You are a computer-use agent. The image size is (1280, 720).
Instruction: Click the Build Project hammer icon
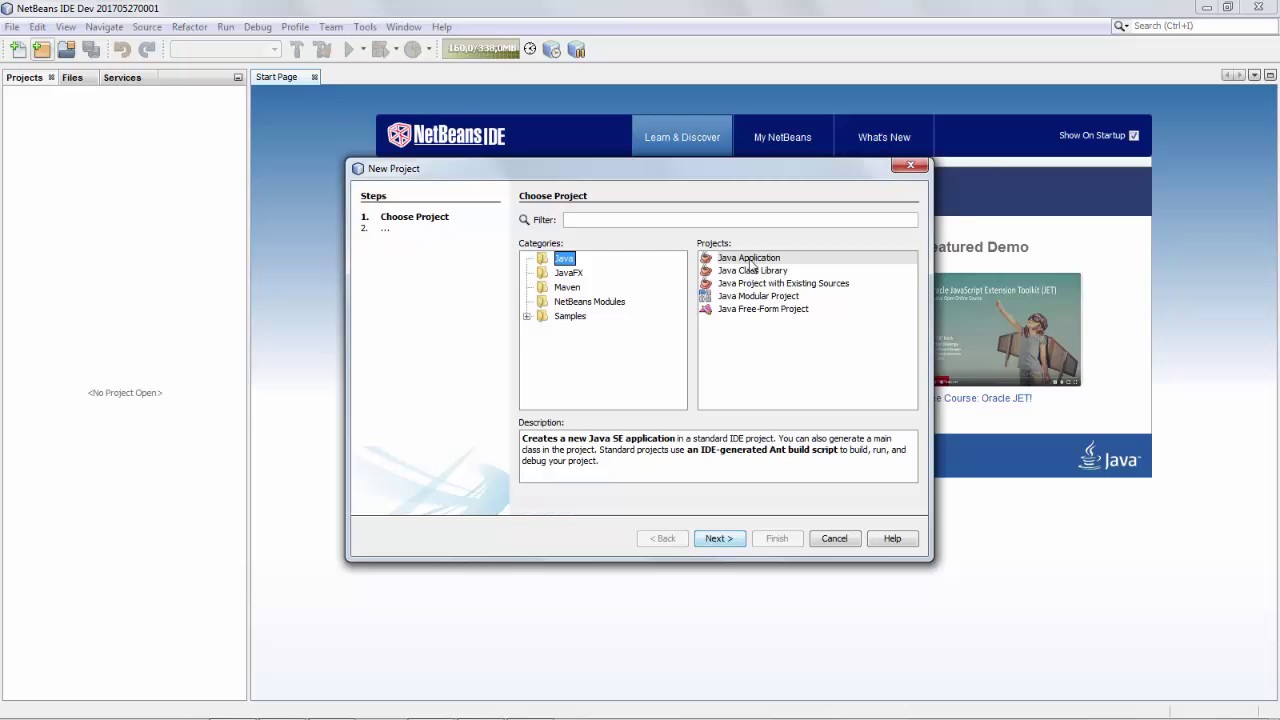point(297,49)
